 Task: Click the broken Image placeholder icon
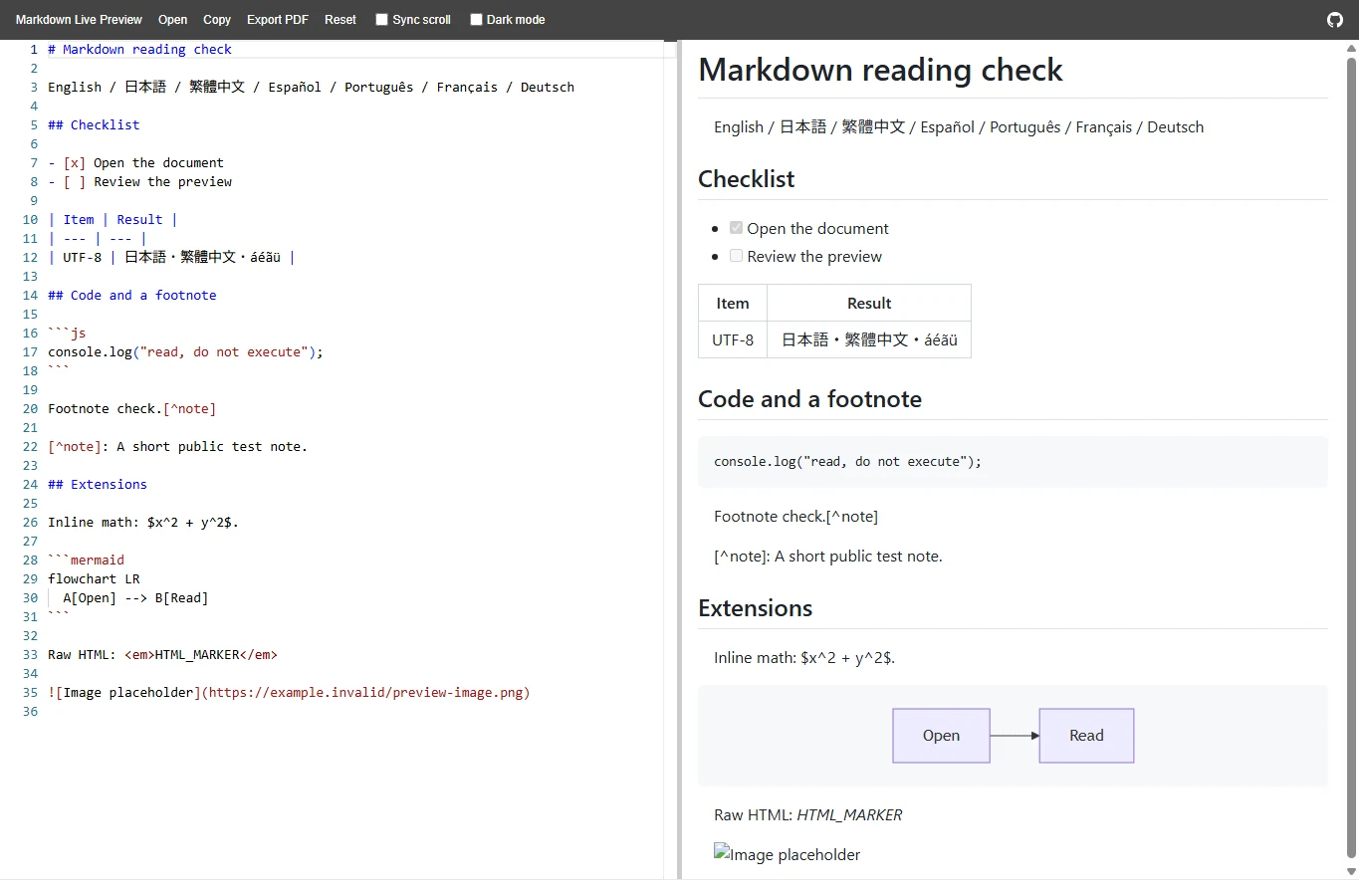(722, 851)
